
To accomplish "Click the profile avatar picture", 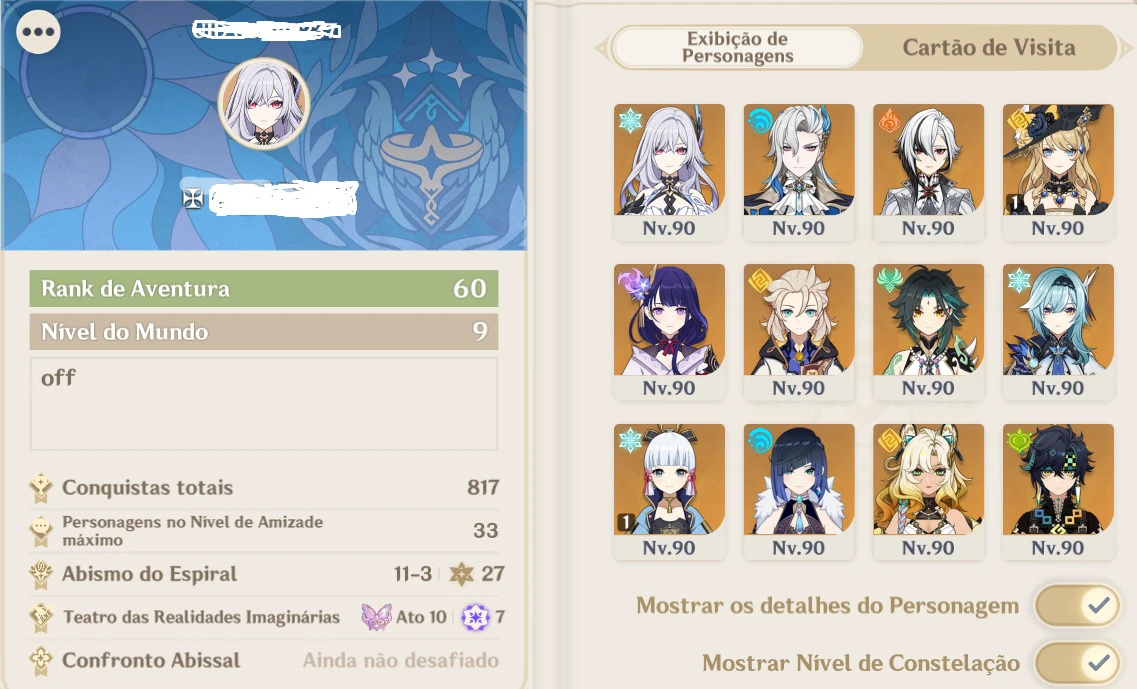I will point(265,104).
